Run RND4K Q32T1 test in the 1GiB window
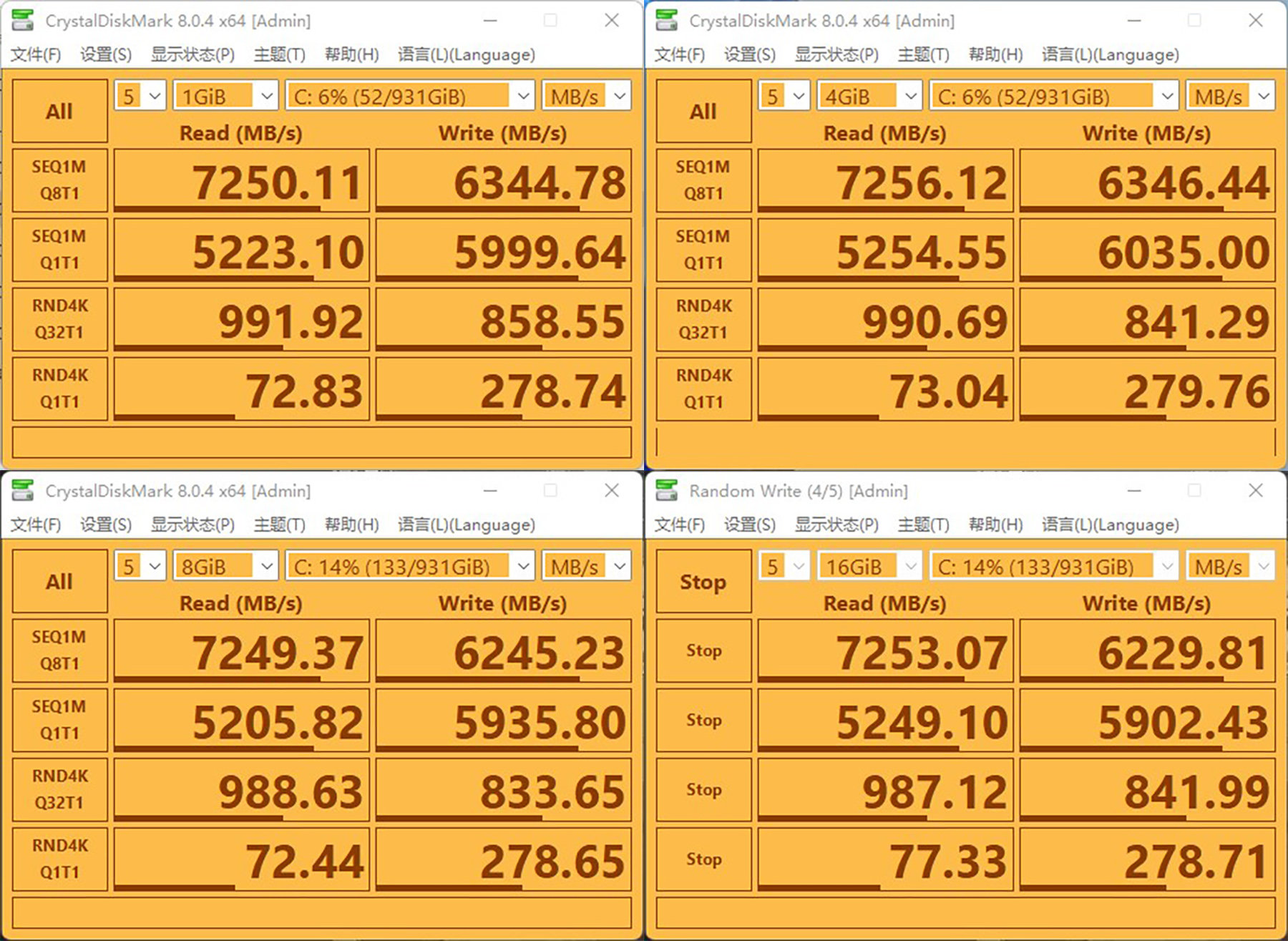 point(59,319)
